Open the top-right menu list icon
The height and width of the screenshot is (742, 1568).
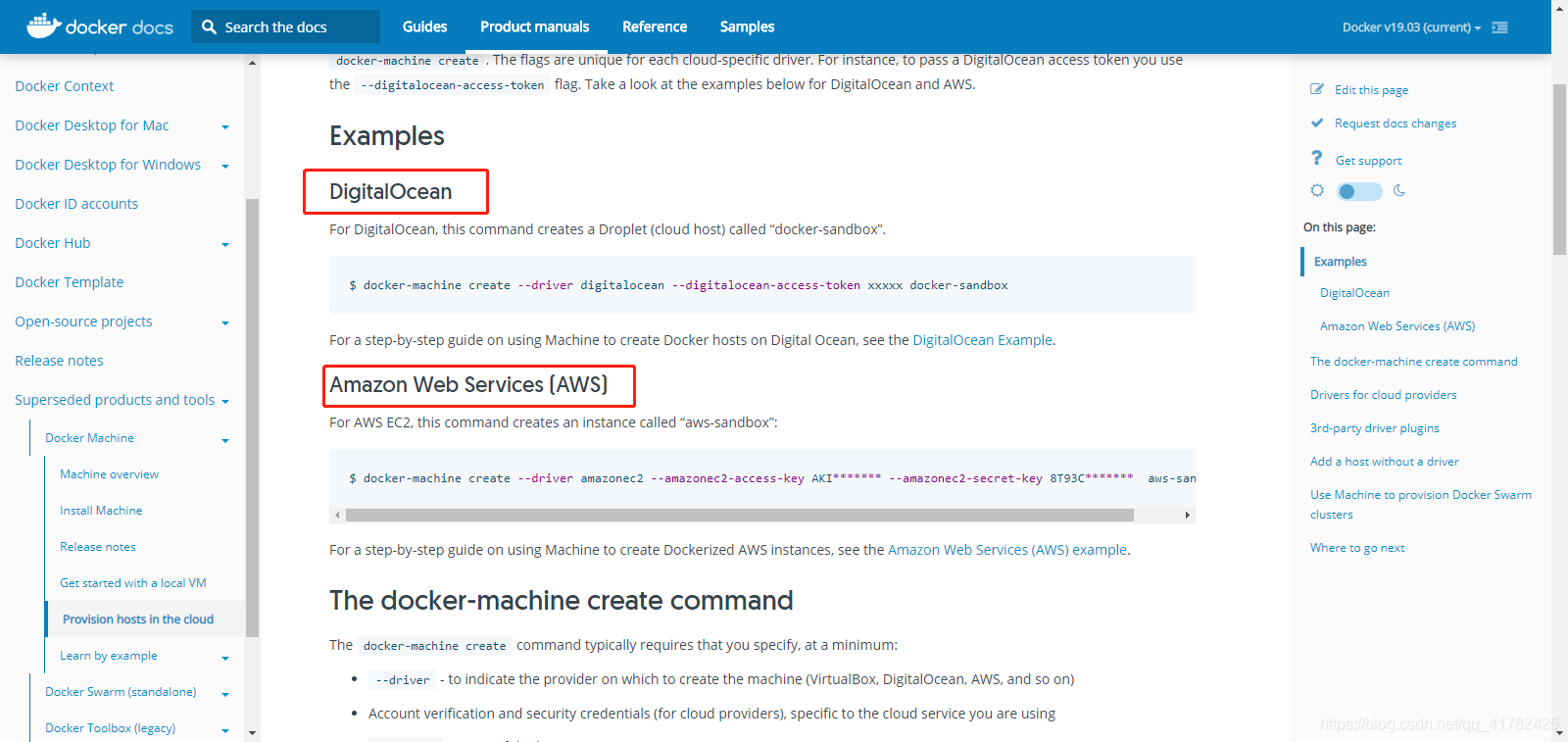(1499, 27)
